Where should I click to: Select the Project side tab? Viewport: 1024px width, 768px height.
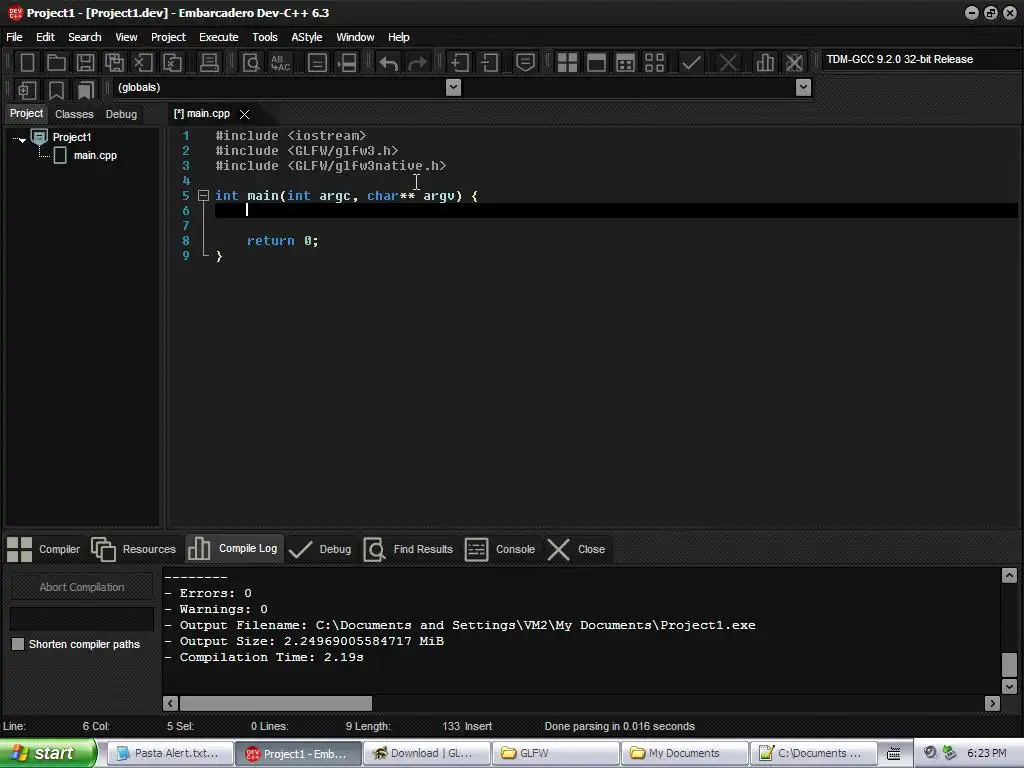(x=26, y=113)
